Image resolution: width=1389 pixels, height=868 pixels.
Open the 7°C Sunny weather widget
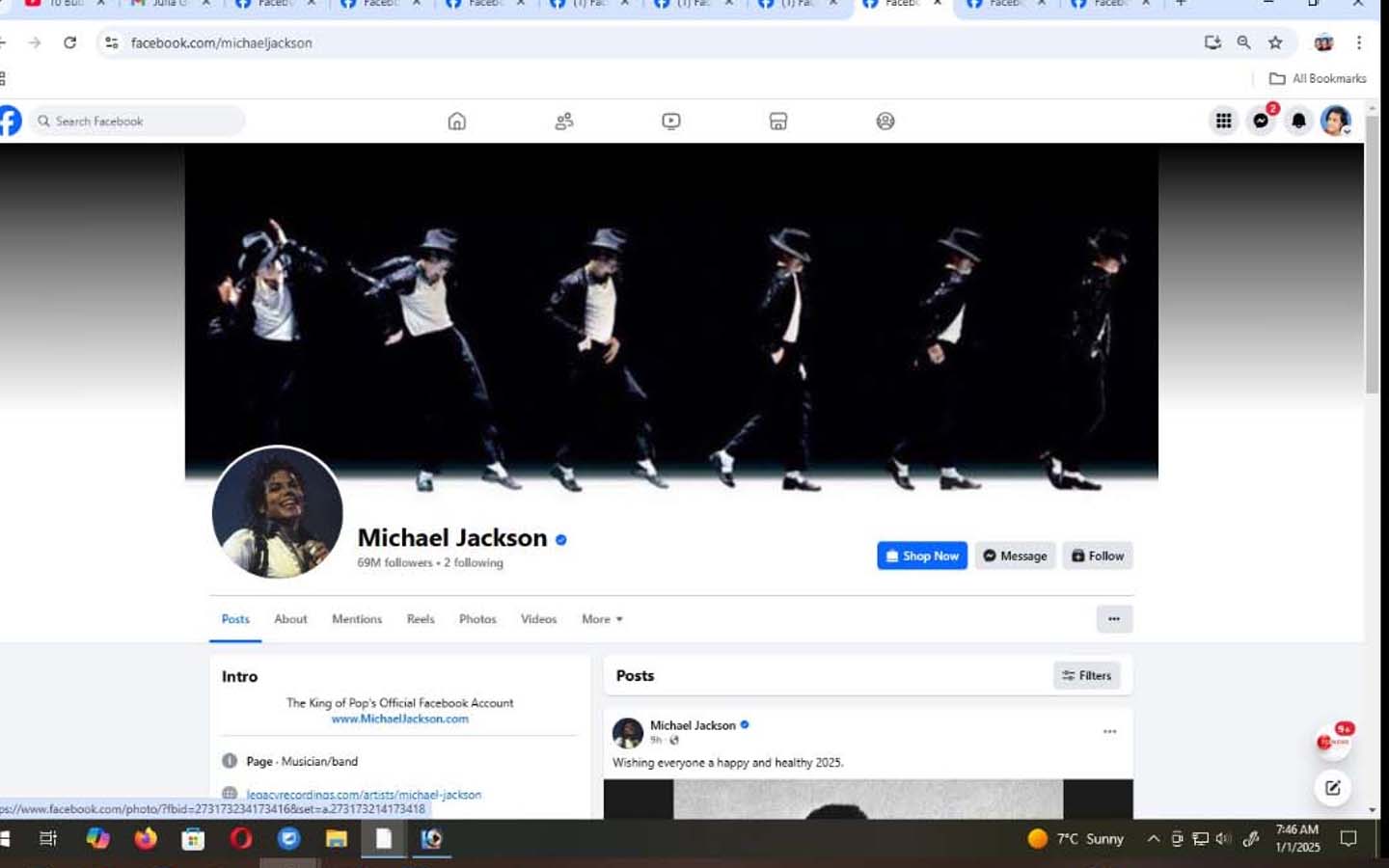coord(1076,838)
